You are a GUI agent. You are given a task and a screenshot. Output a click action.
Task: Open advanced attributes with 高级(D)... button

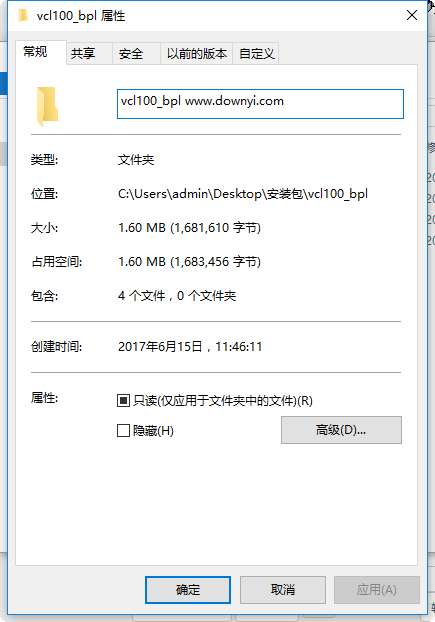(341, 430)
